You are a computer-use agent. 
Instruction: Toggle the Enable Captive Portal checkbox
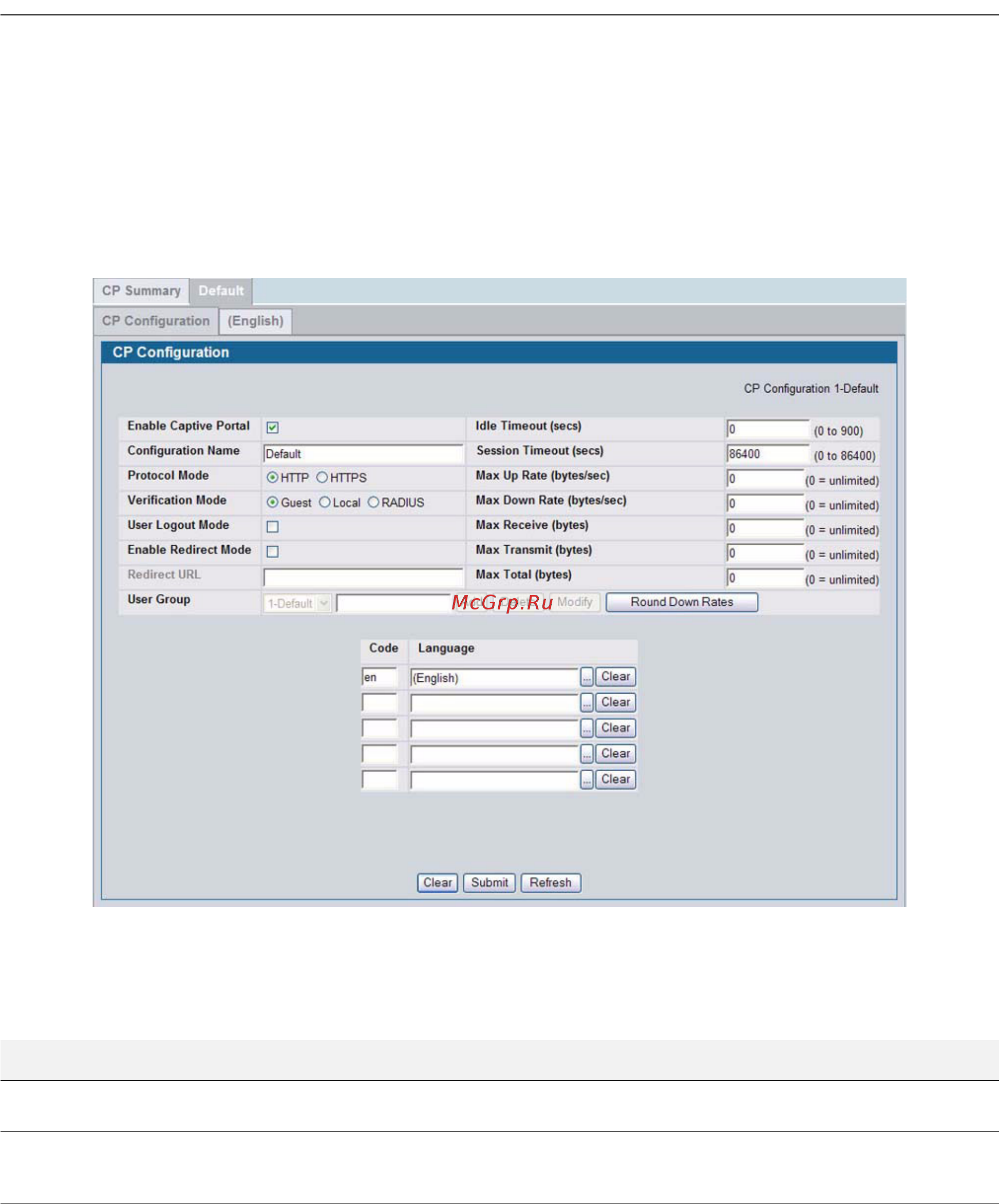[x=273, y=428]
